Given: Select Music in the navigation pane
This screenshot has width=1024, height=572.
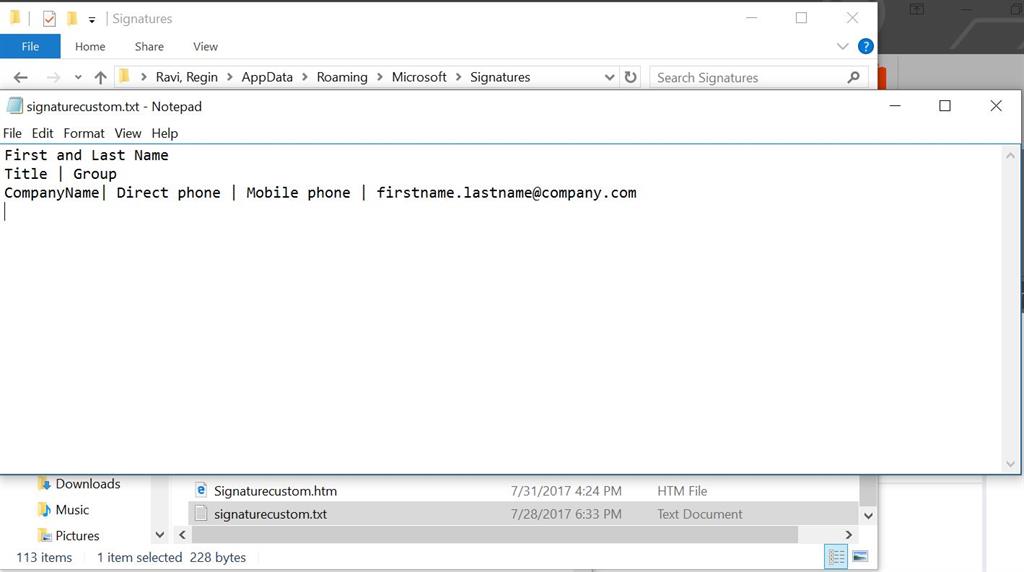Looking at the screenshot, I should coord(72,510).
